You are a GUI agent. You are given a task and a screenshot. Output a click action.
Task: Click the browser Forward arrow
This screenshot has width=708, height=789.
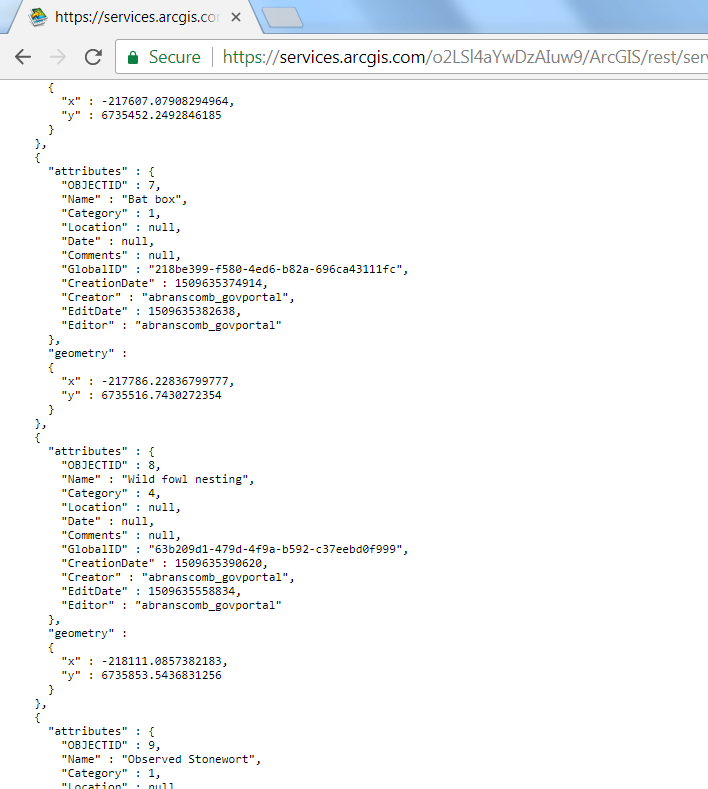pyautogui.click(x=58, y=57)
